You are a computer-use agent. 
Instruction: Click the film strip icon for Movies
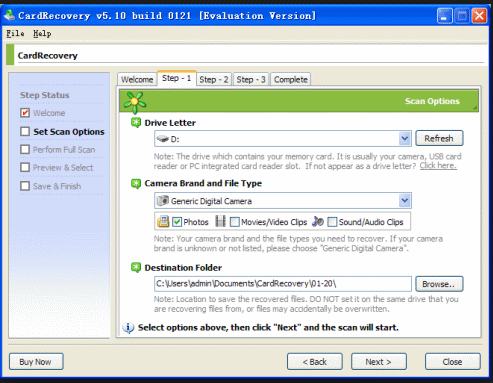(220, 221)
